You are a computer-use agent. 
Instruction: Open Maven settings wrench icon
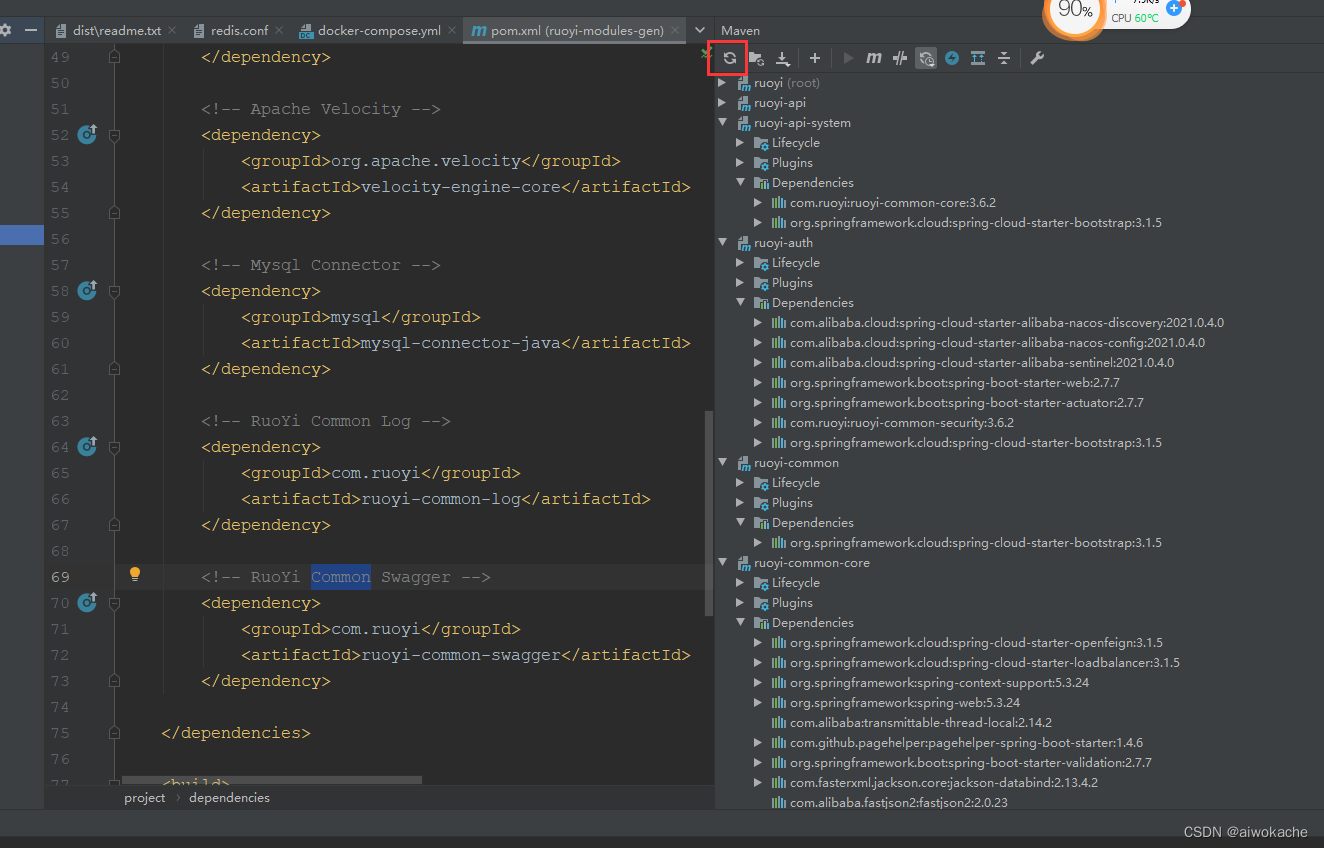pyautogui.click(x=1037, y=58)
